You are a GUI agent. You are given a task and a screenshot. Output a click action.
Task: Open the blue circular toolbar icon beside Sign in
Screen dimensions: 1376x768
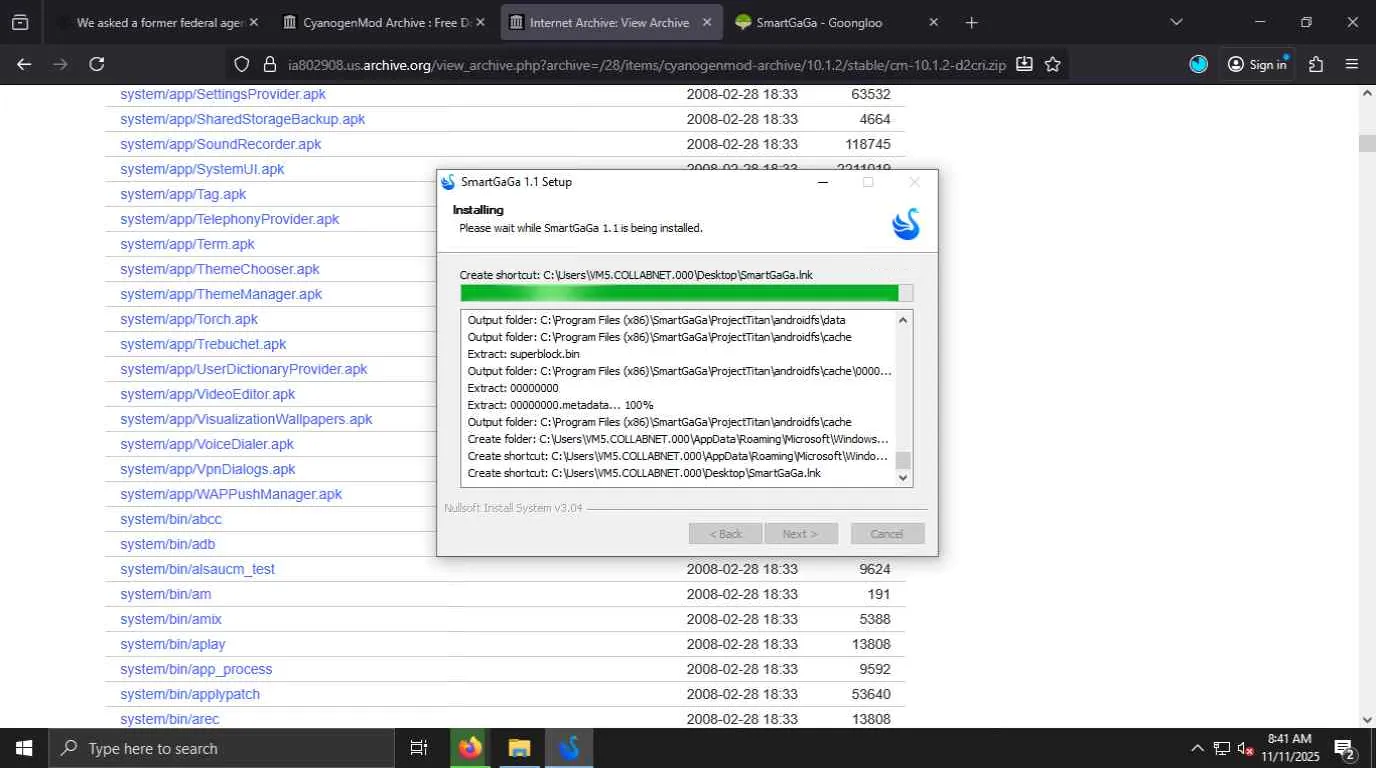(x=1199, y=64)
